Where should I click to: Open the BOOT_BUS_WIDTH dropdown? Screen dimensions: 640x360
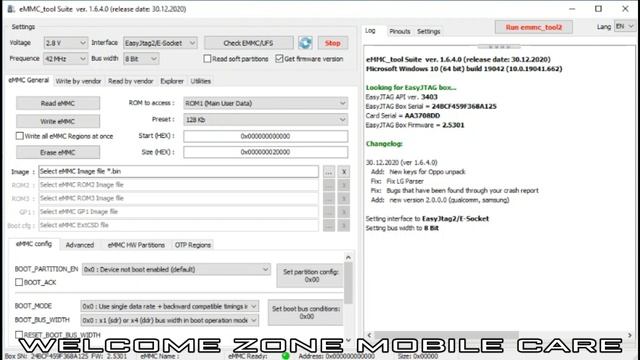[169, 320]
